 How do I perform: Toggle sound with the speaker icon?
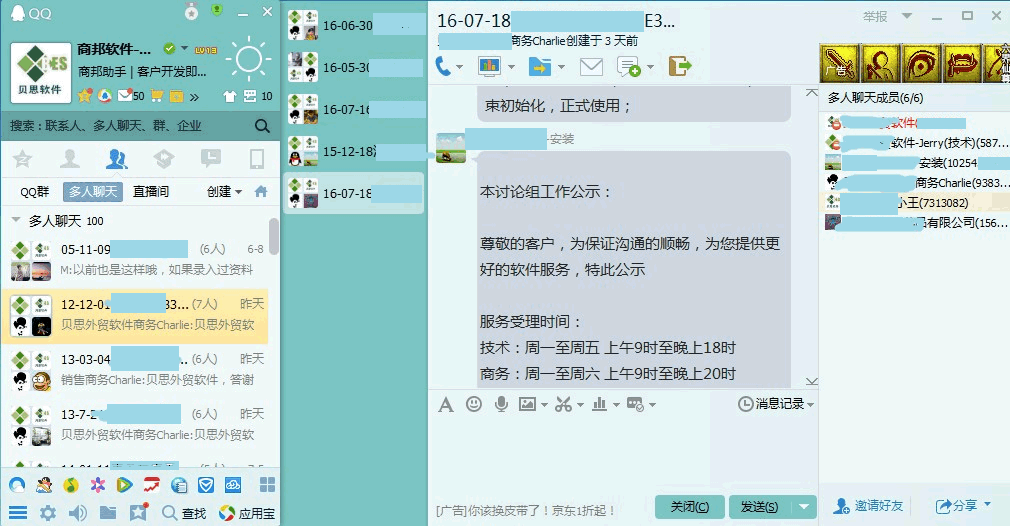click(x=78, y=513)
